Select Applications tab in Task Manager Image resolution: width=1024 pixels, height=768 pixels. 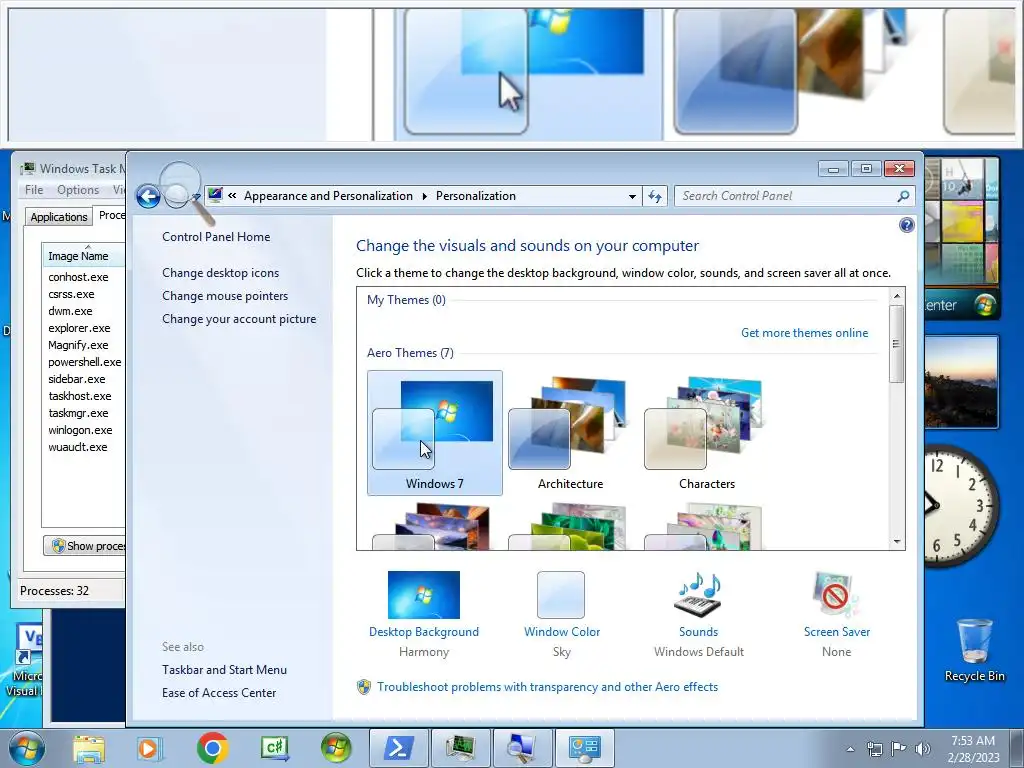59,217
